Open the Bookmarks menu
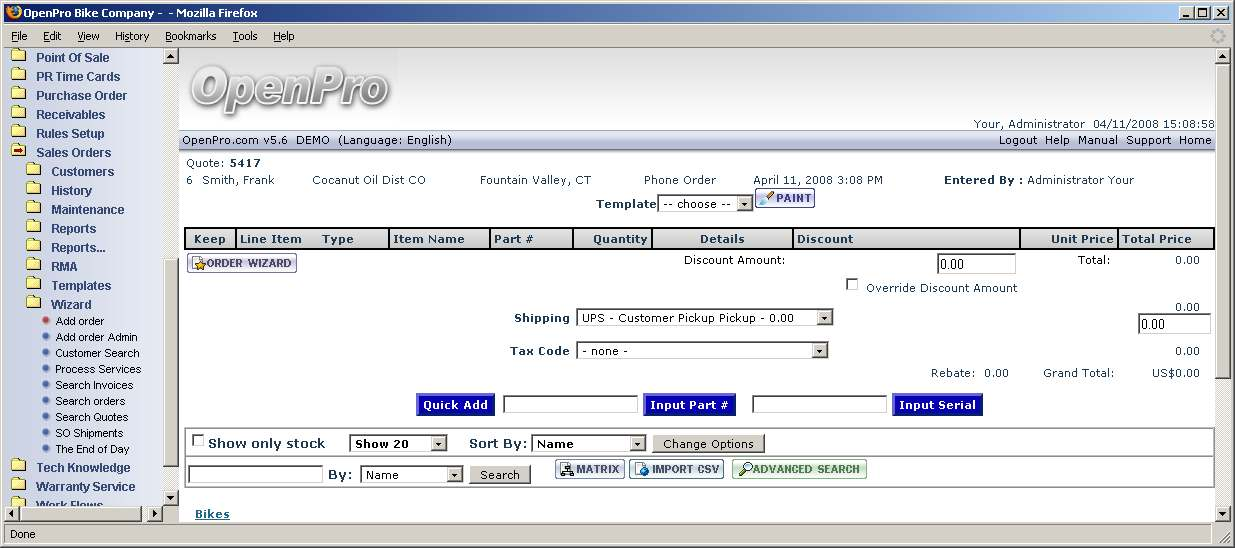1235x548 pixels. point(190,36)
